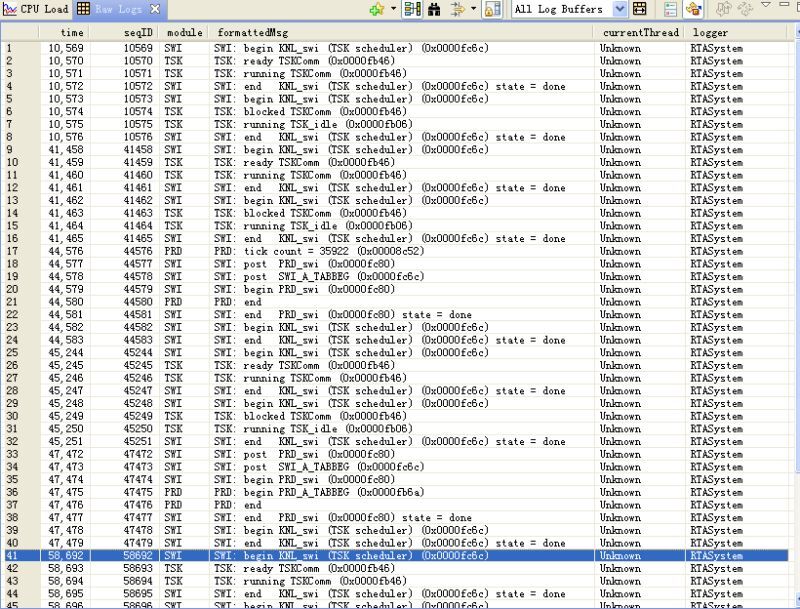Select 'TSK: ready TSKComm' message in row 2
Image resolution: width=800 pixels, height=609 pixels.
pyautogui.click(x=304, y=61)
